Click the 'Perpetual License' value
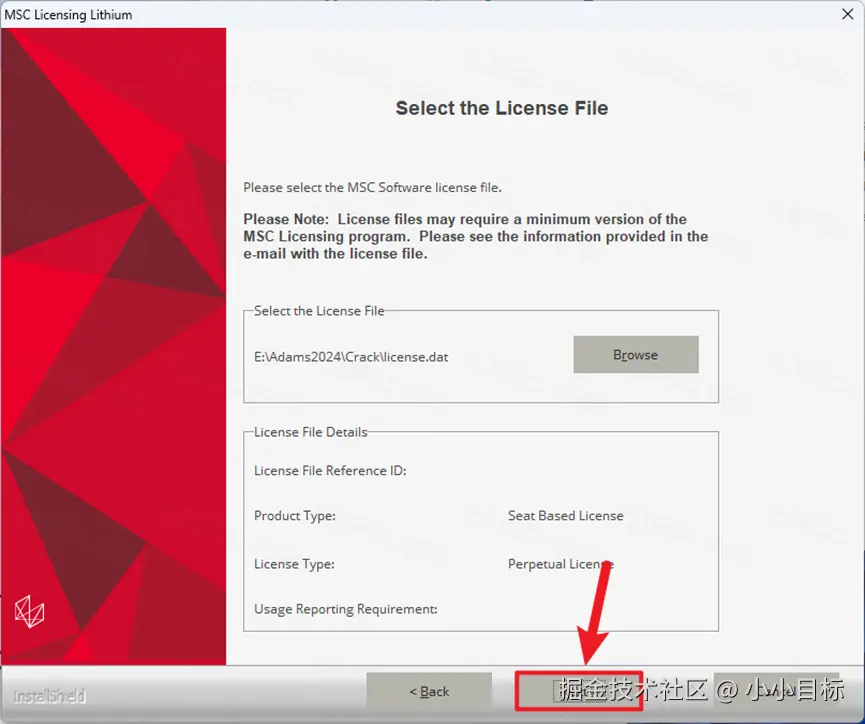The height and width of the screenshot is (724, 865). tap(560, 564)
